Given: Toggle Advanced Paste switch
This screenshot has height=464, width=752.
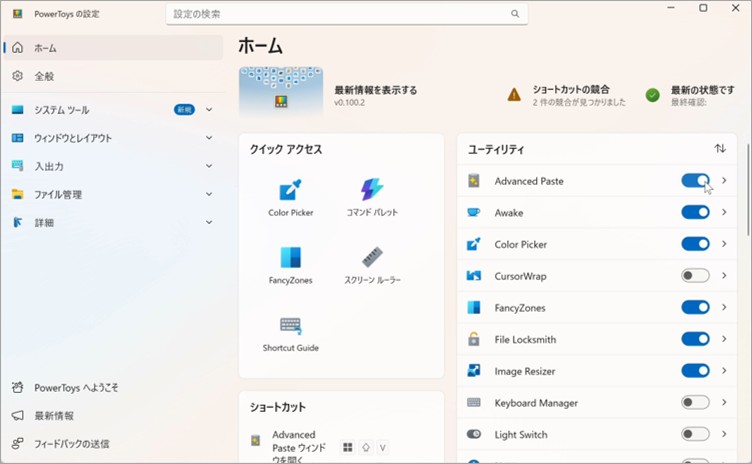Looking at the screenshot, I should (695, 180).
